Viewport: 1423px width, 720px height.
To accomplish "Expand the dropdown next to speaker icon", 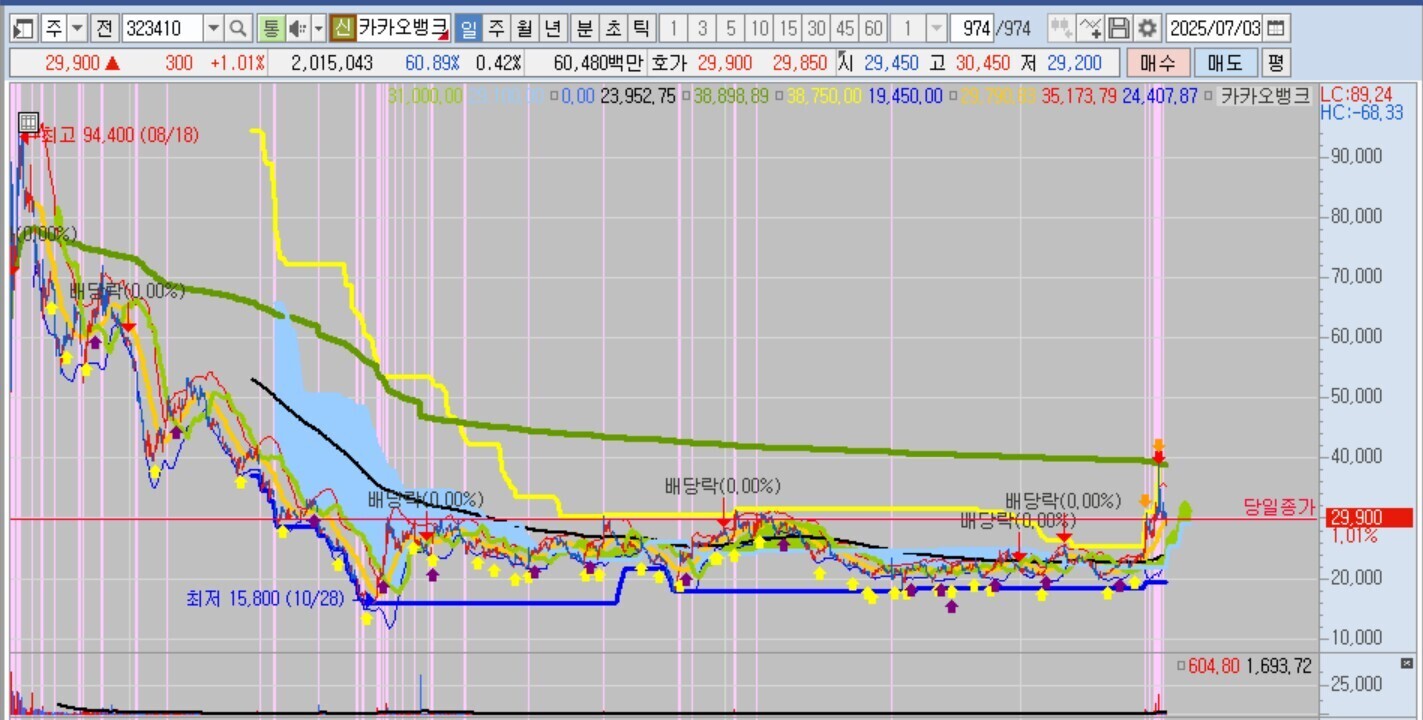I will click(x=318, y=28).
